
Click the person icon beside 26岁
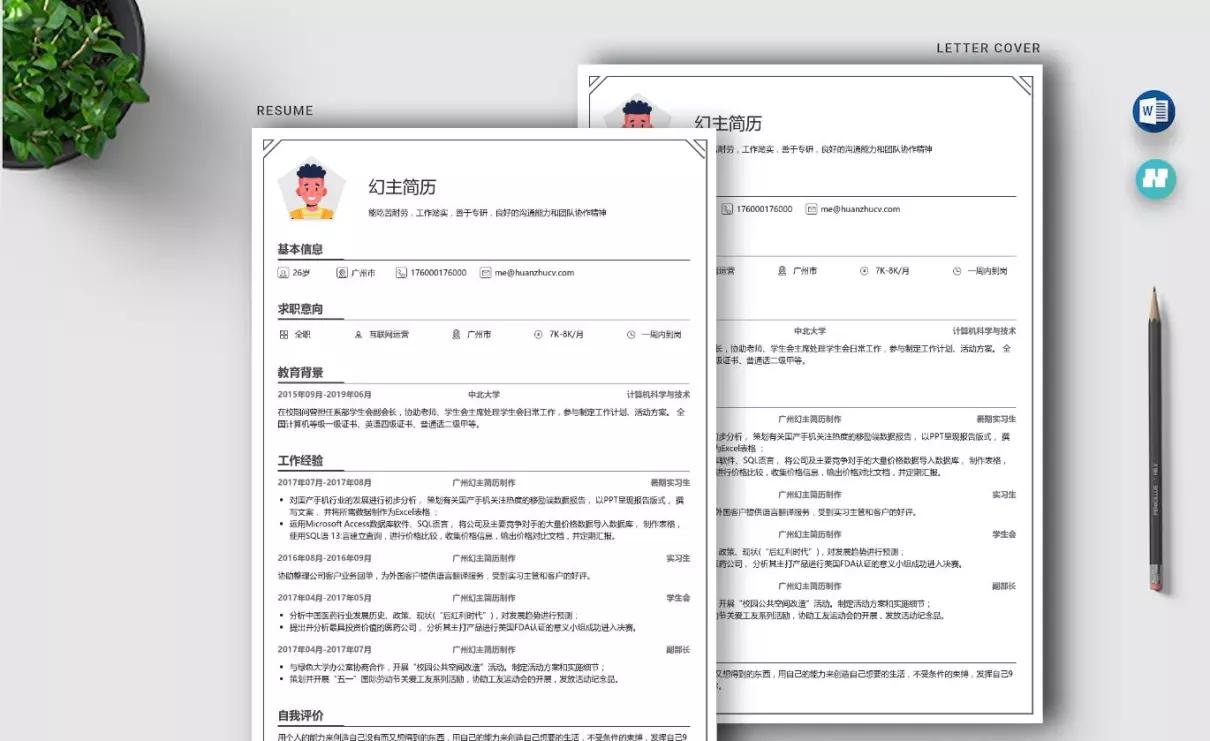[x=283, y=273]
